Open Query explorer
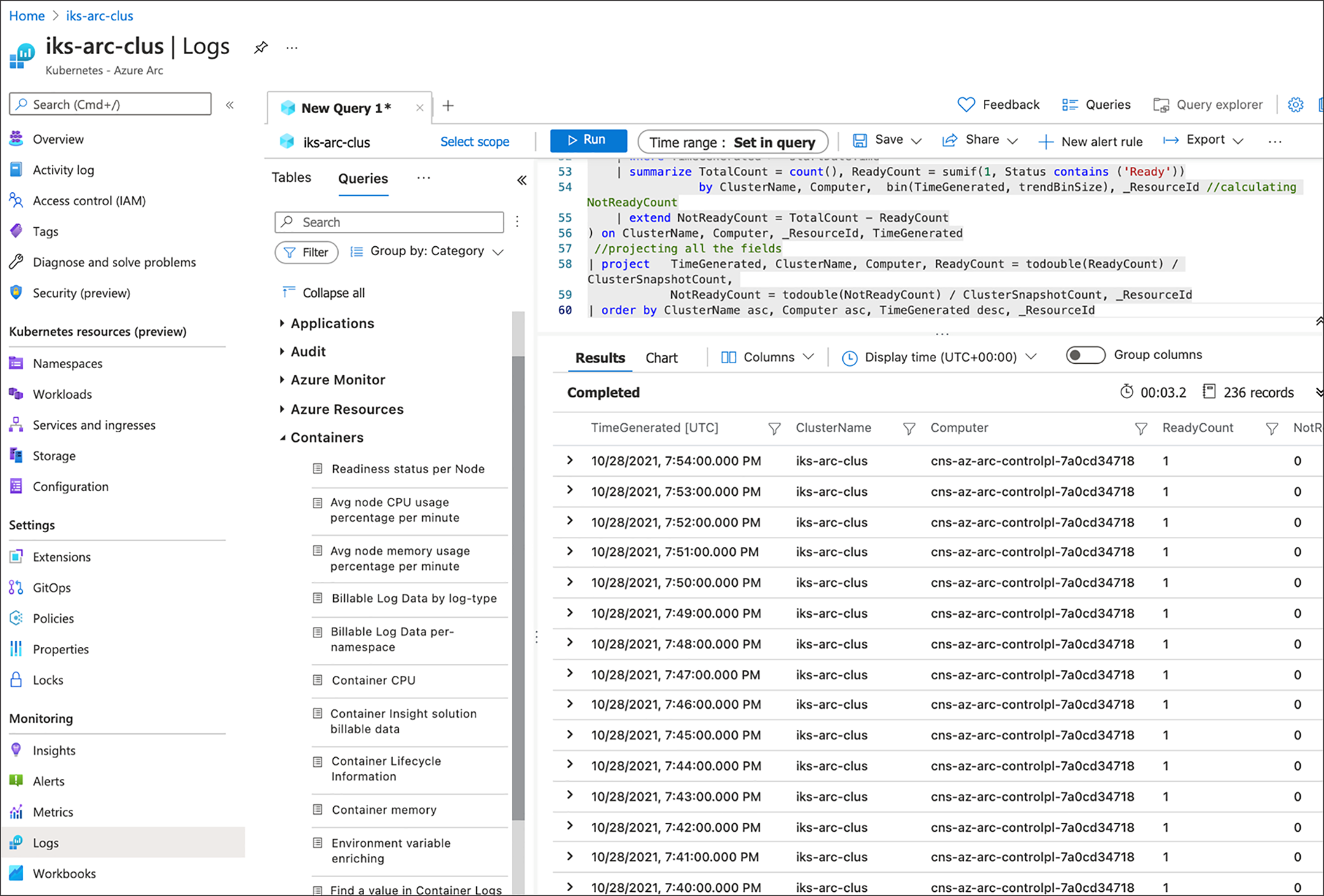Screen dimensions: 1324x896 [x=1208, y=104]
